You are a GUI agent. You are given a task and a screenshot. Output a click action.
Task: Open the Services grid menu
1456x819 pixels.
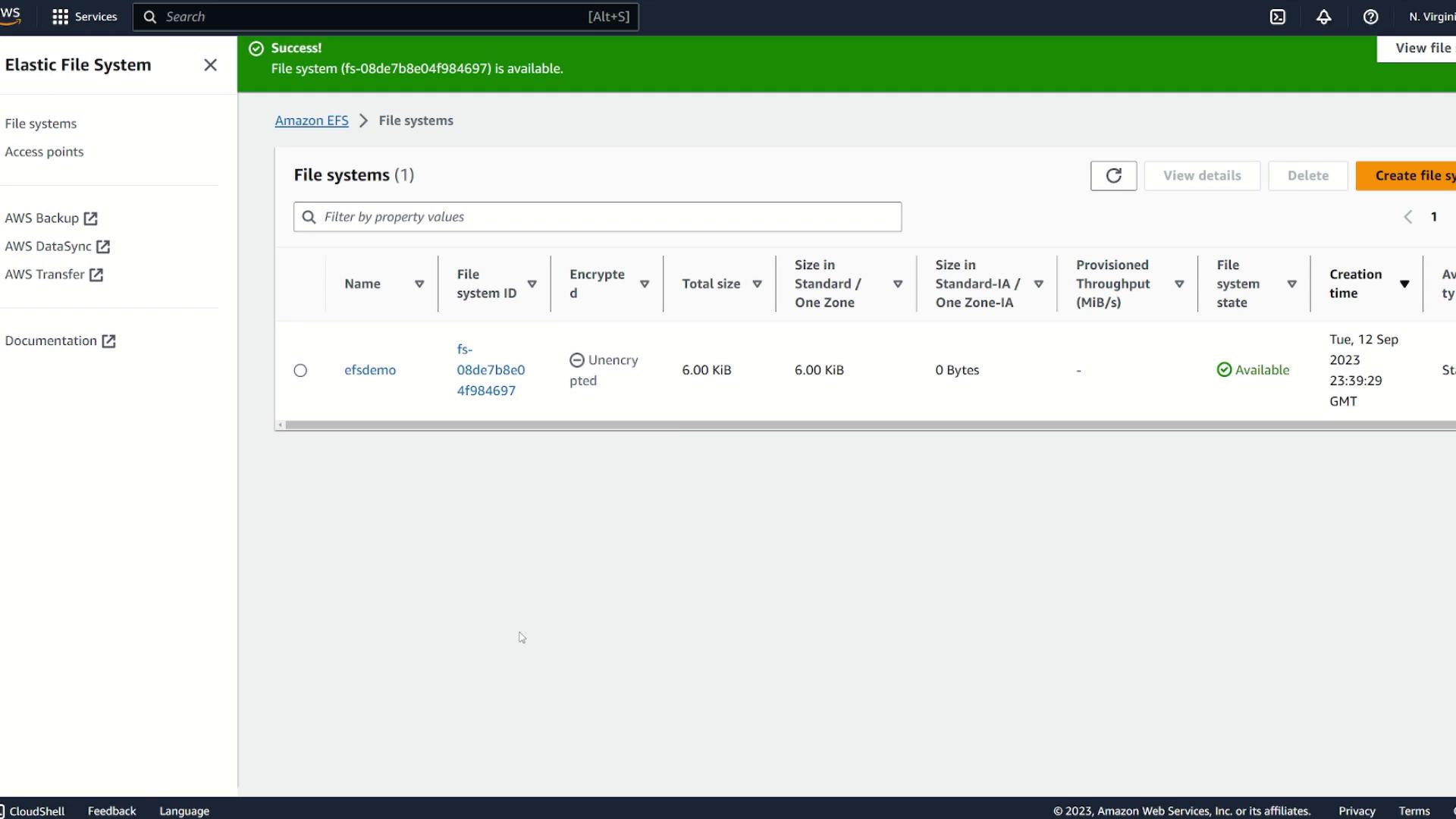(84, 17)
